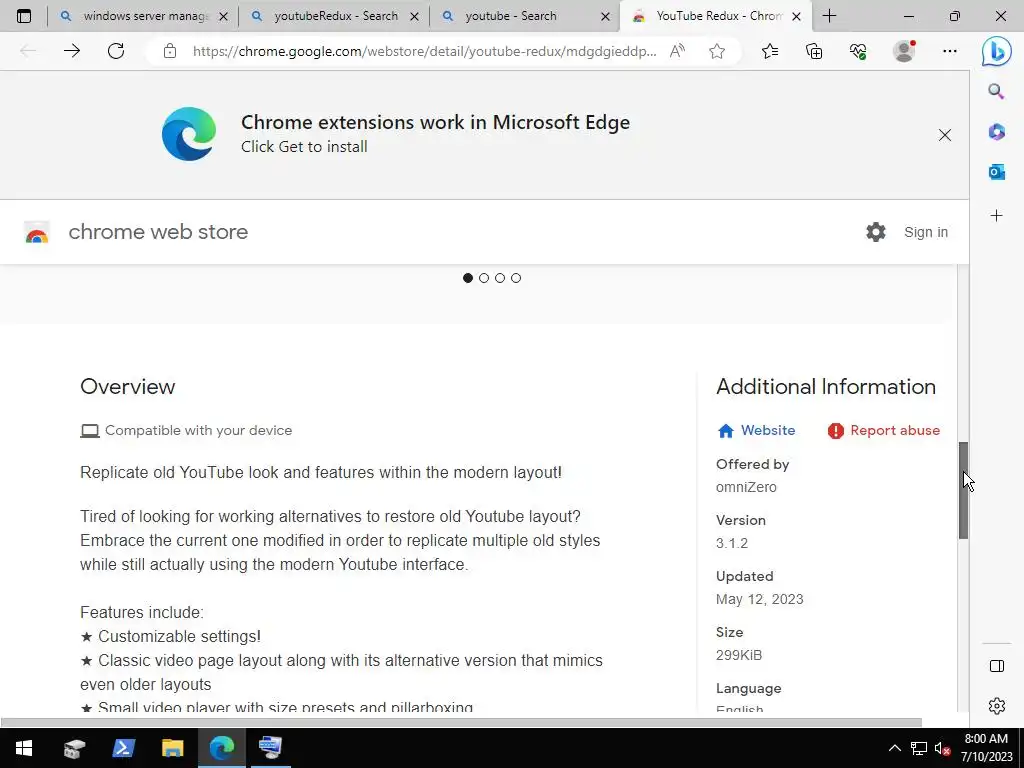This screenshot has width=1024, height=768.
Task: Close the youtube - Search tab
Action: 605,16
